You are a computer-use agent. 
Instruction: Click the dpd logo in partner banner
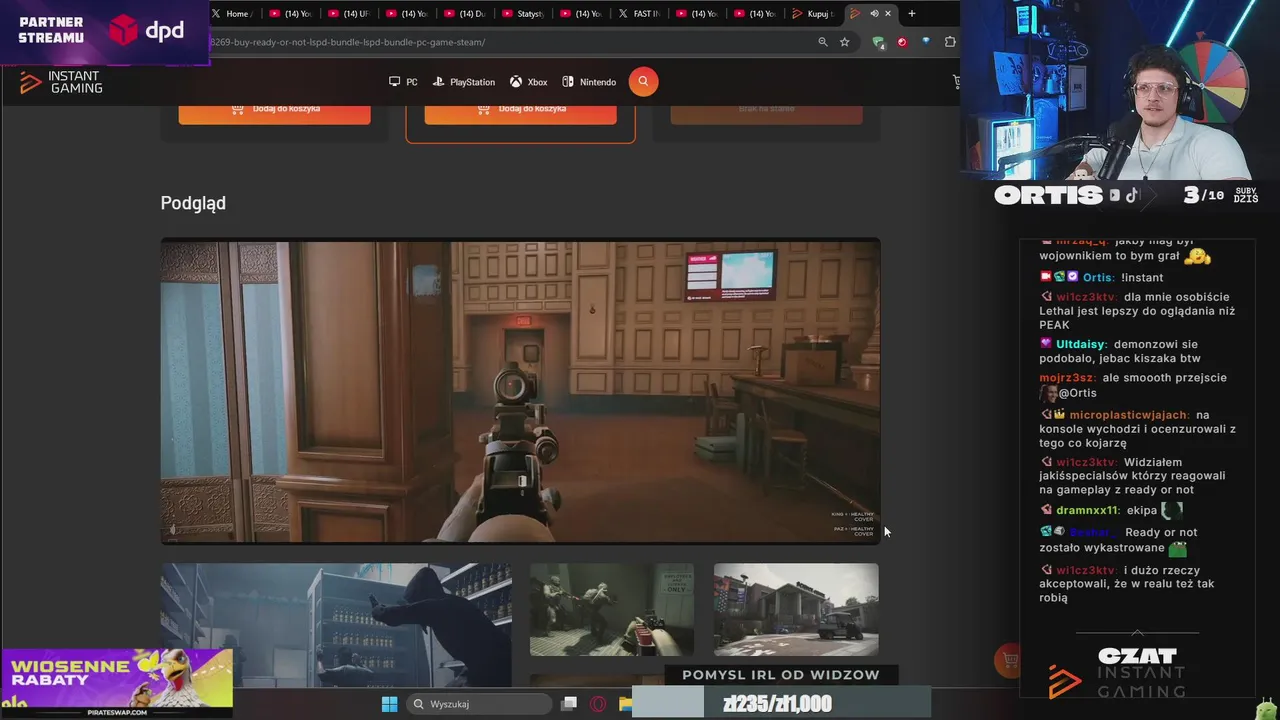147,31
